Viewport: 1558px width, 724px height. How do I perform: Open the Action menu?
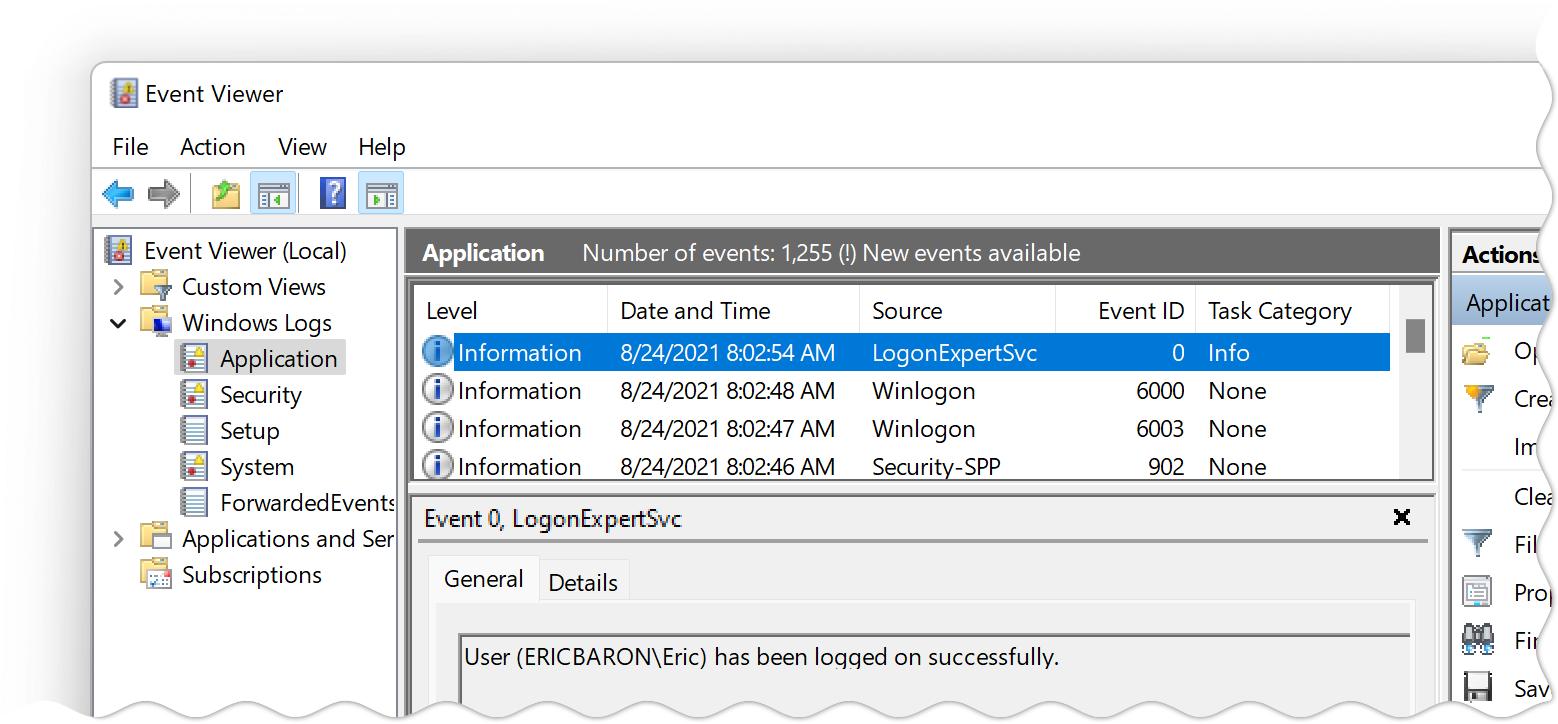212,147
